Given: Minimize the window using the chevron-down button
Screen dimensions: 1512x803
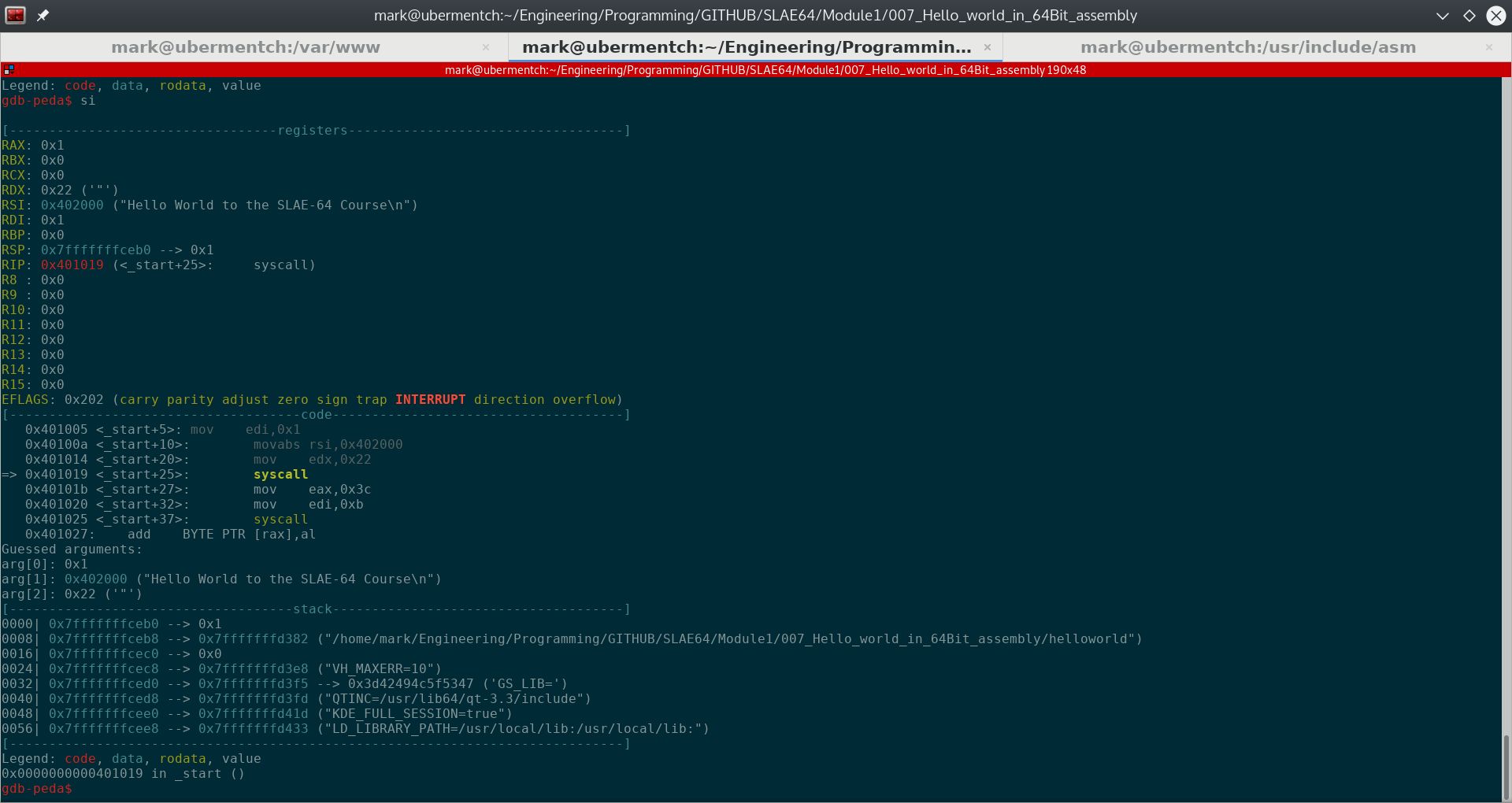Looking at the screenshot, I should click(x=1443, y=16).
